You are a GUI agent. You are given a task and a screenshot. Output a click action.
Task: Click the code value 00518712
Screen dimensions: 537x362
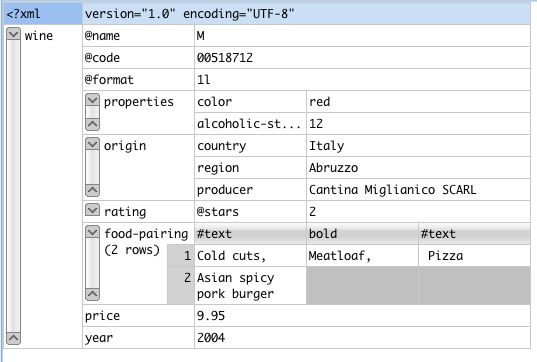pos(362,58)
